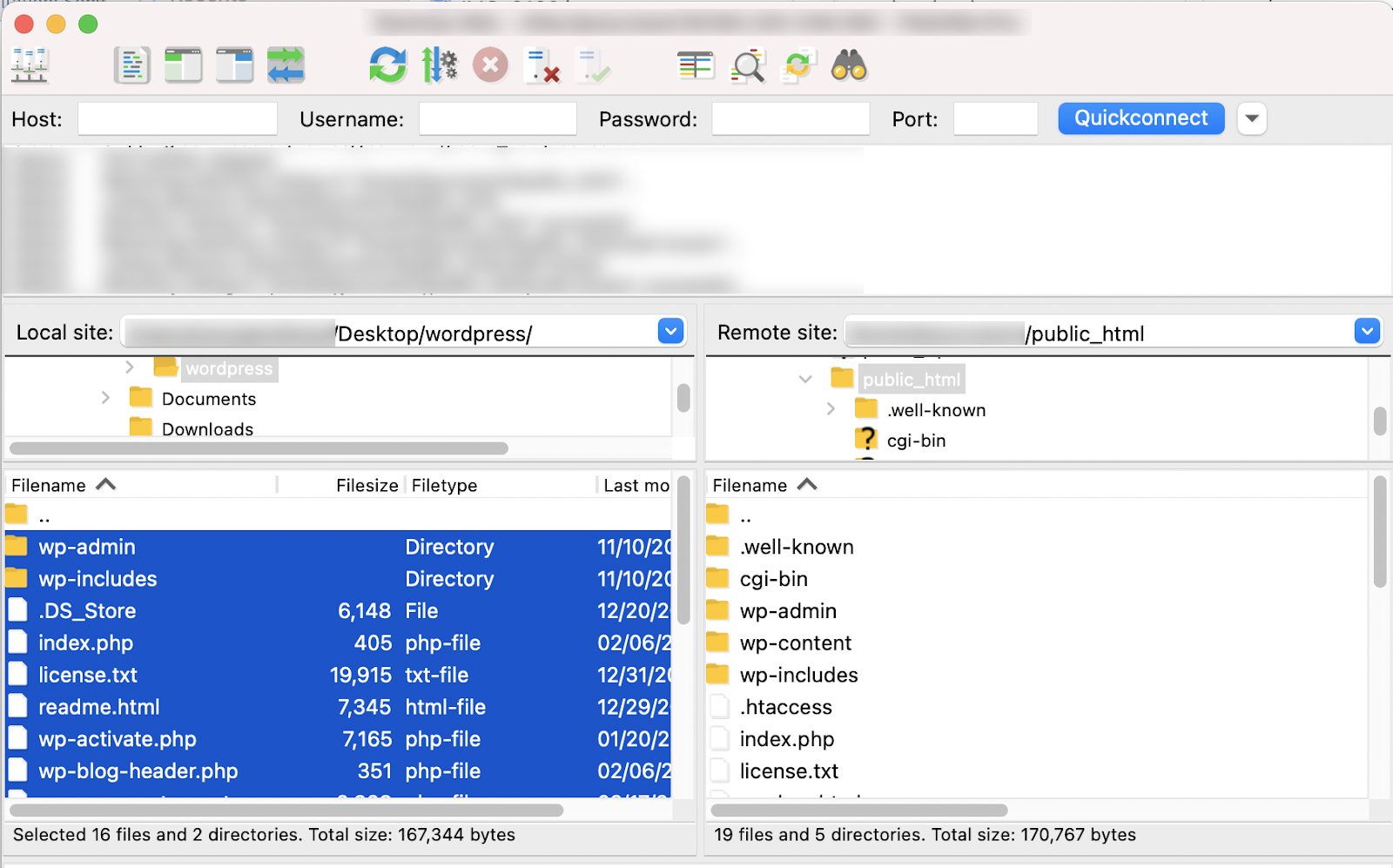1393x868 pixels.
Task: Toggle directory comparison magnifier icon
Action: click(x=747, y=65)
